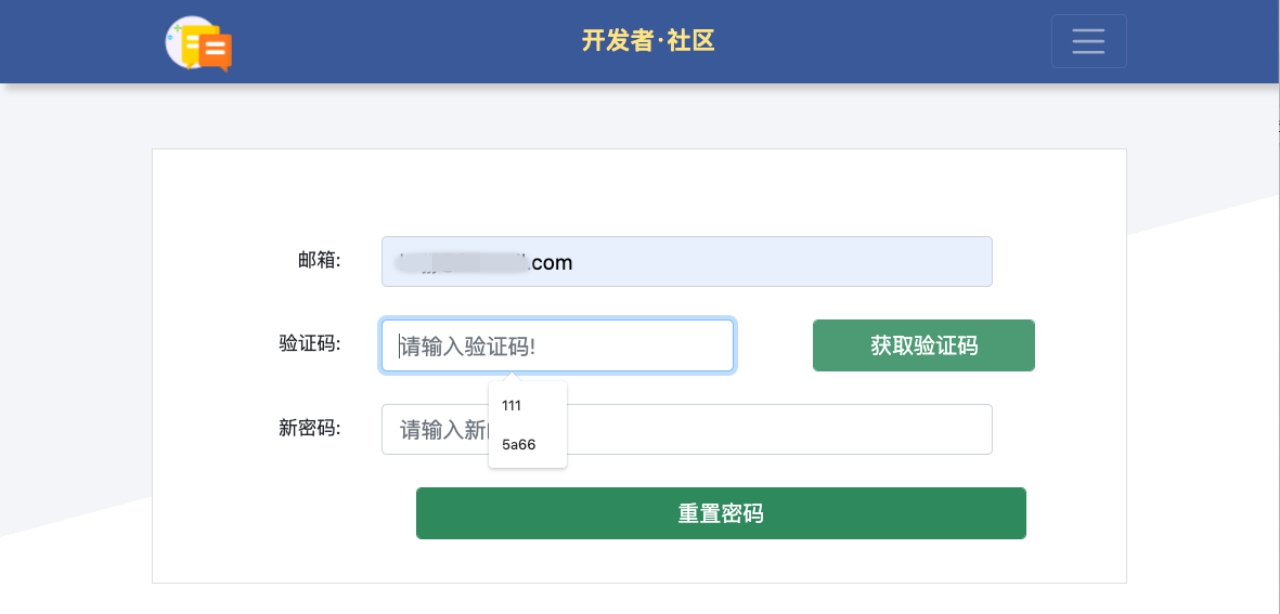1280x614 pixels.
Task: Click the 邮箱: field label
Action: coord(319,260)
